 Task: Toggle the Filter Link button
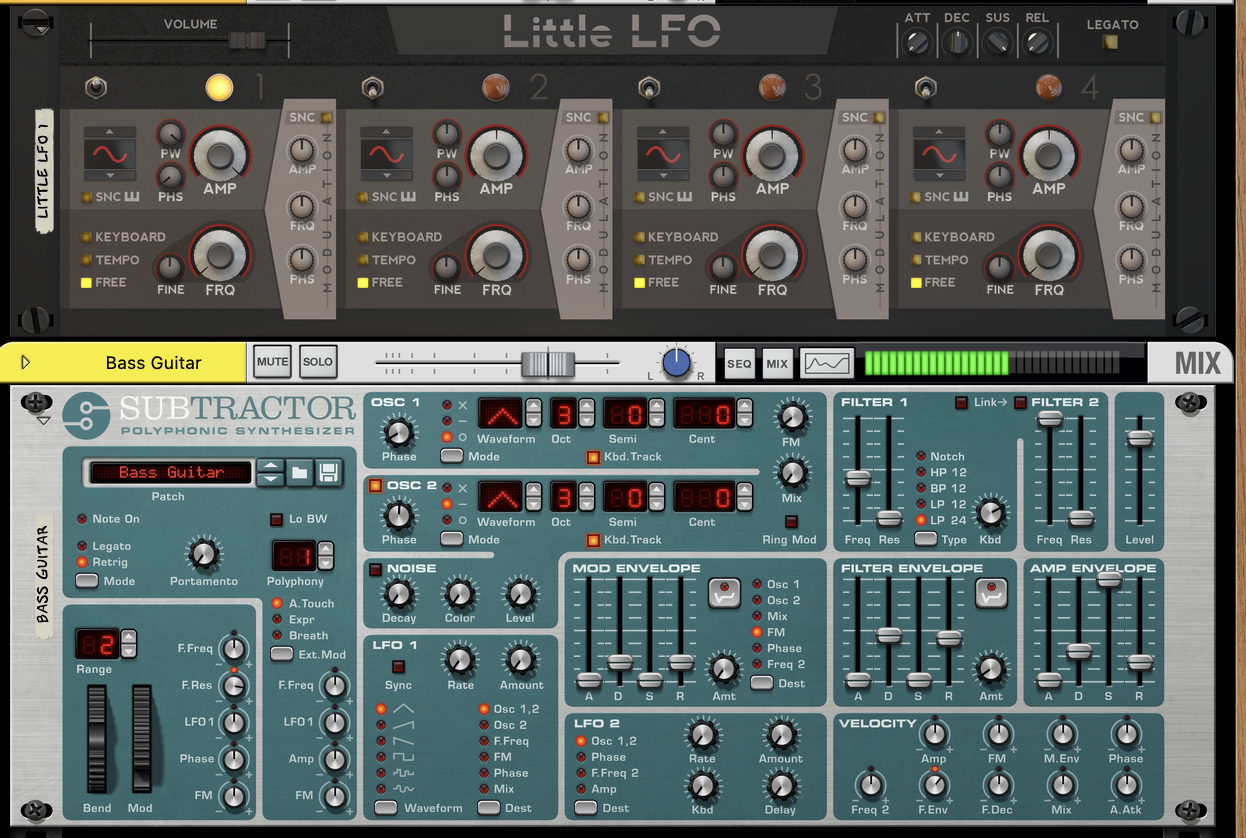pos(962,403)
